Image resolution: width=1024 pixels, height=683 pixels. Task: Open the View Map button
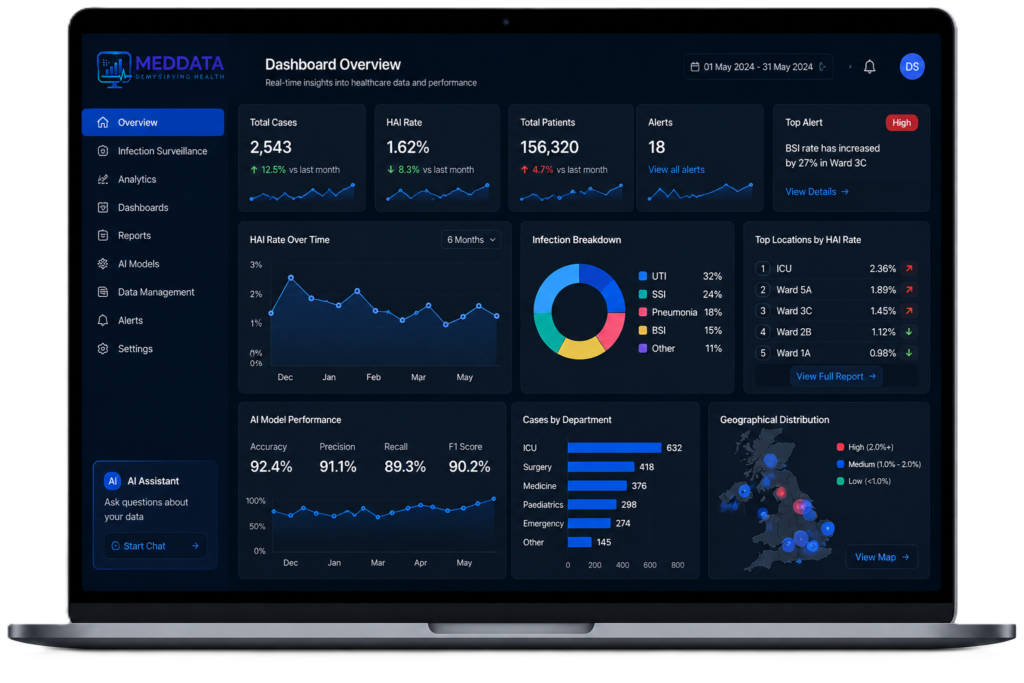[882, 557]
